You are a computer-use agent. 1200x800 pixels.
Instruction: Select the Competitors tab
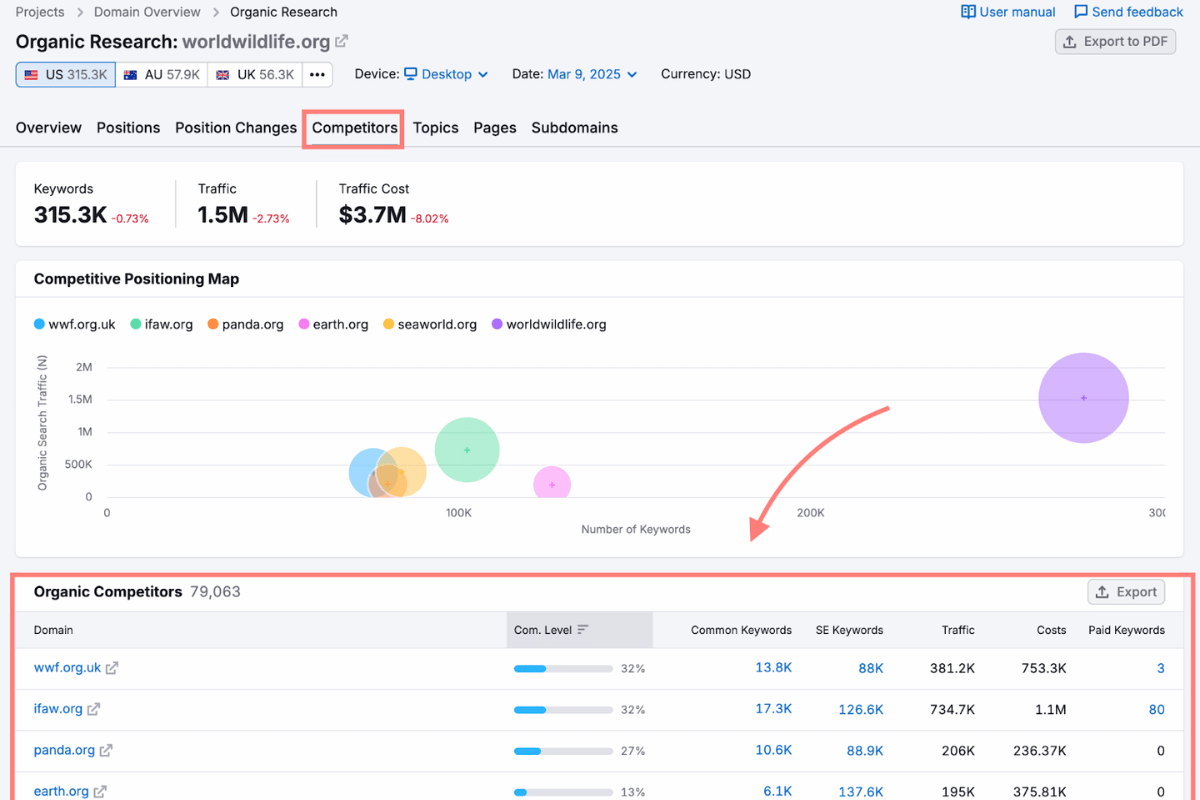click(x=355, y=128)
